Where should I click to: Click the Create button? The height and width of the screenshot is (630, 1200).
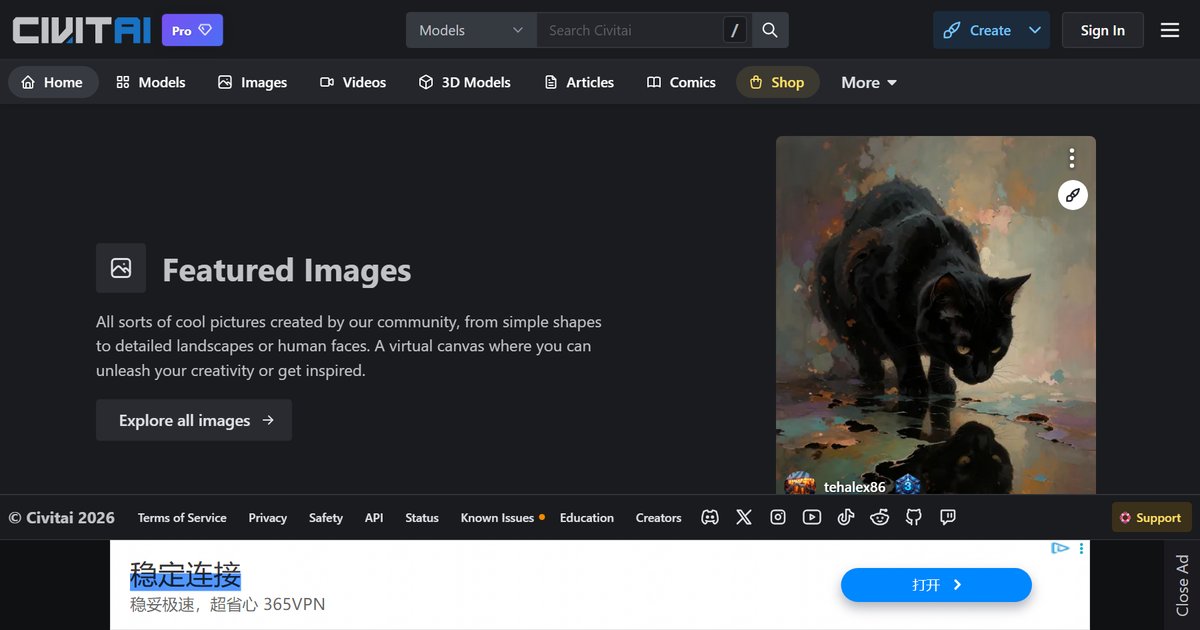click(977, 30)
